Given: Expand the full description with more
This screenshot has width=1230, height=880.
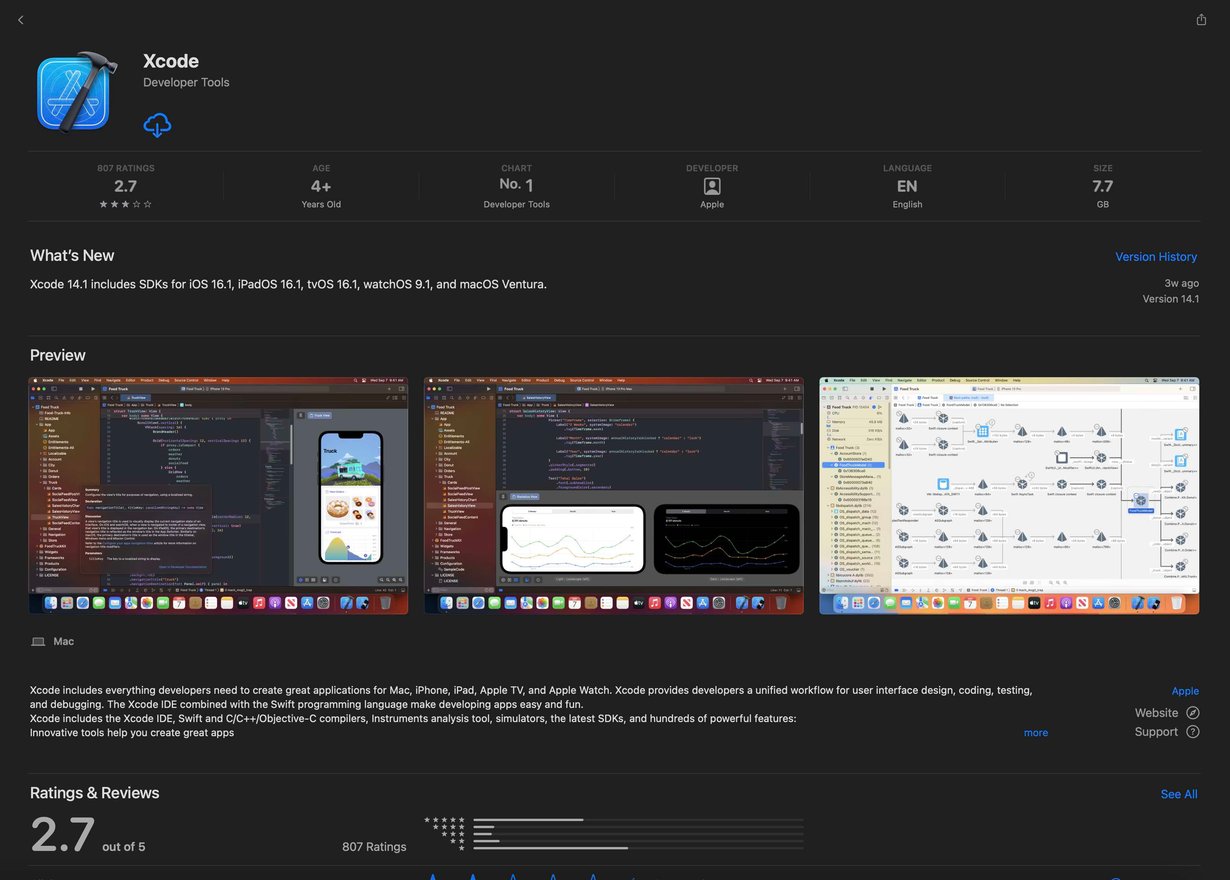Looking at the screenshot, I should (1036, 732).
